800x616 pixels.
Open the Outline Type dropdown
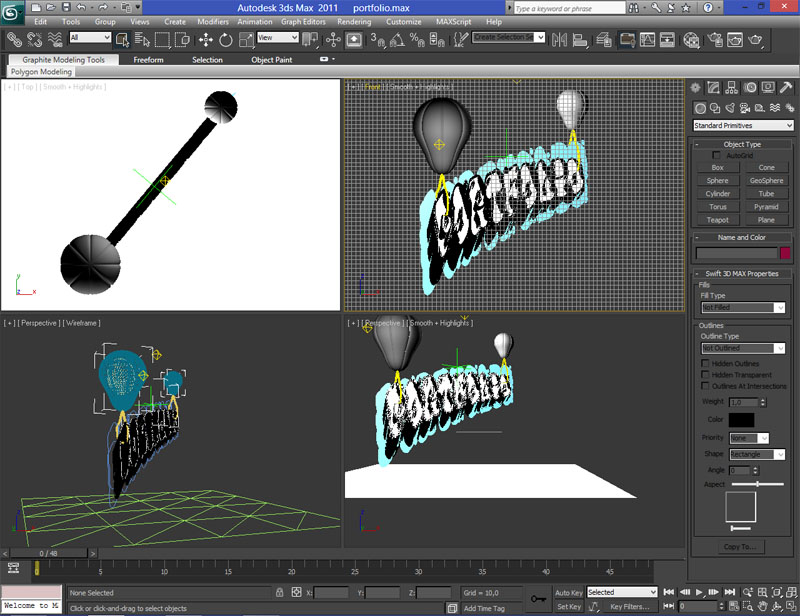[742, 348]
